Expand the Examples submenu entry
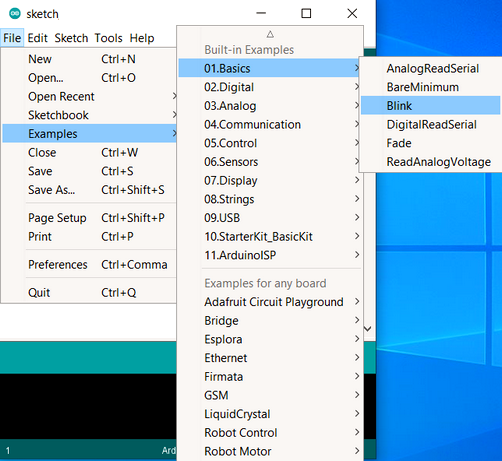This screenshot has height=461, width=502. [89, 134]
